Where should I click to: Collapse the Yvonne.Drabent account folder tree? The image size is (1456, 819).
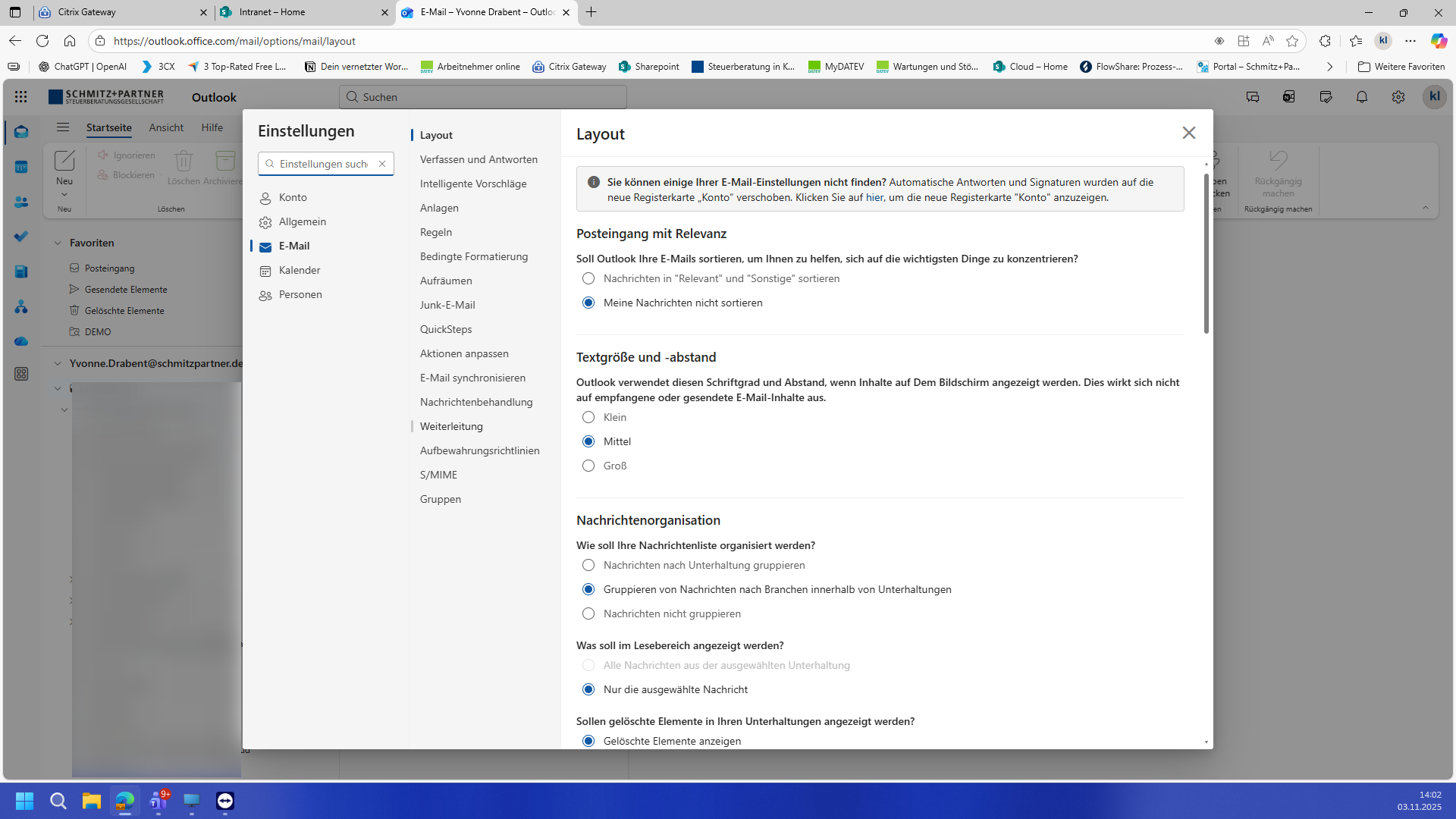[58, 363]
